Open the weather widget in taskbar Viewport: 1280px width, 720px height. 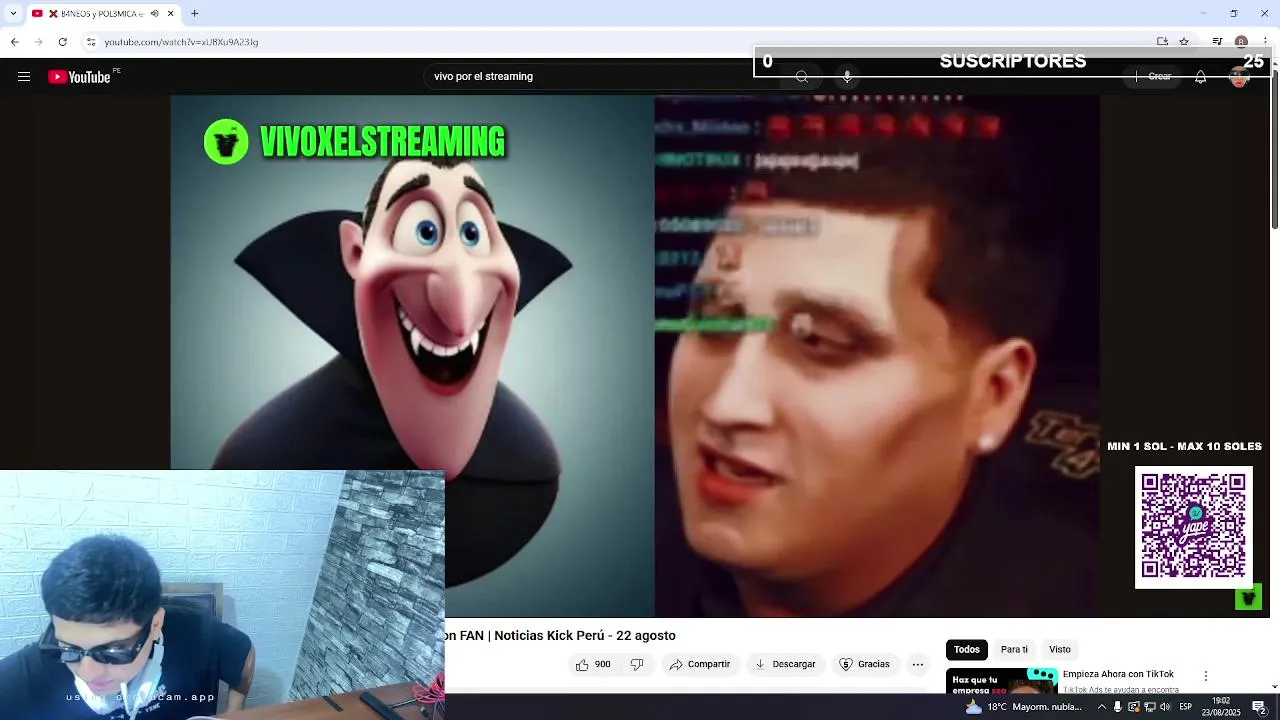coord(1023,706)
